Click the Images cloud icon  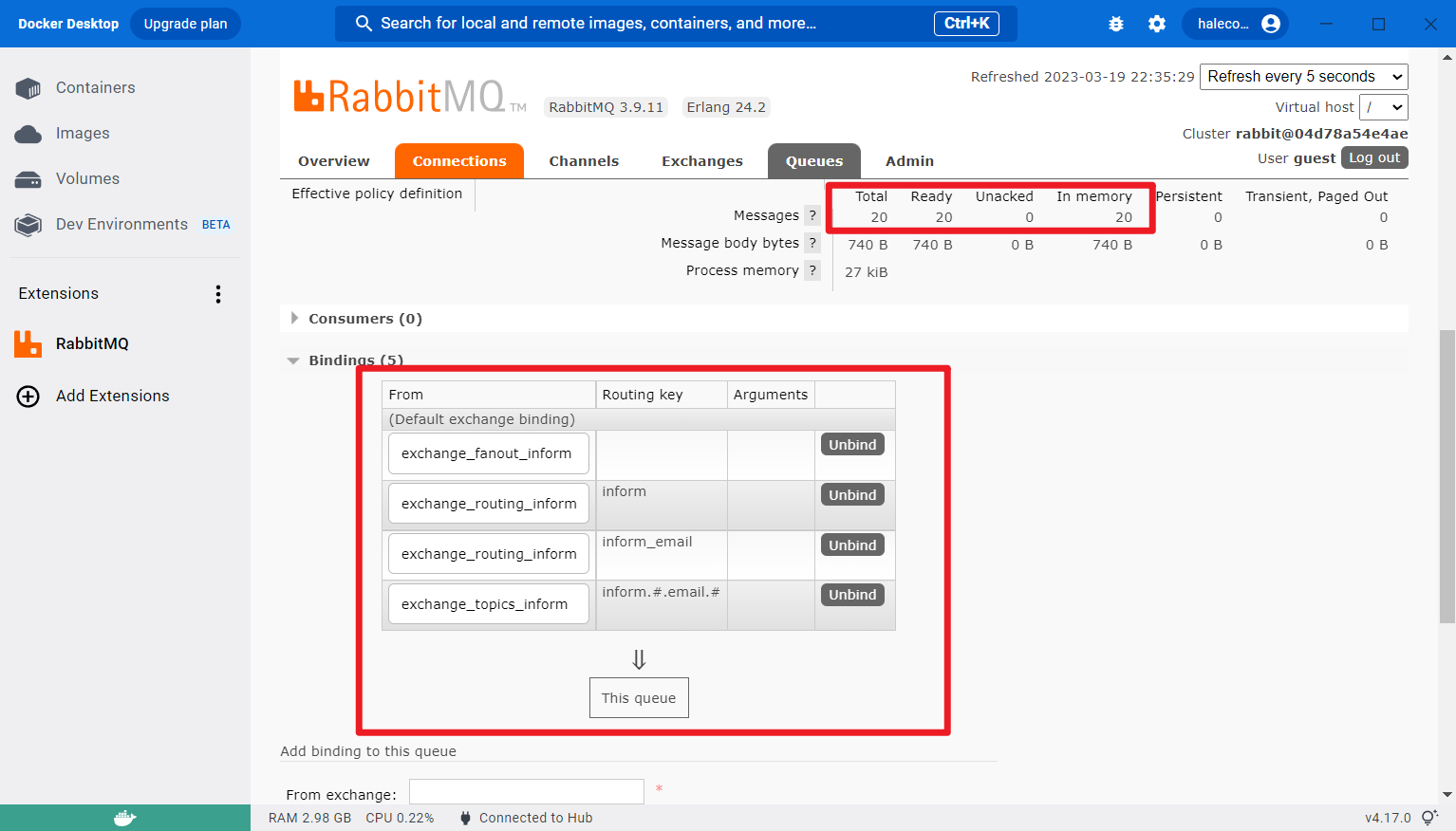click(28, 134)
